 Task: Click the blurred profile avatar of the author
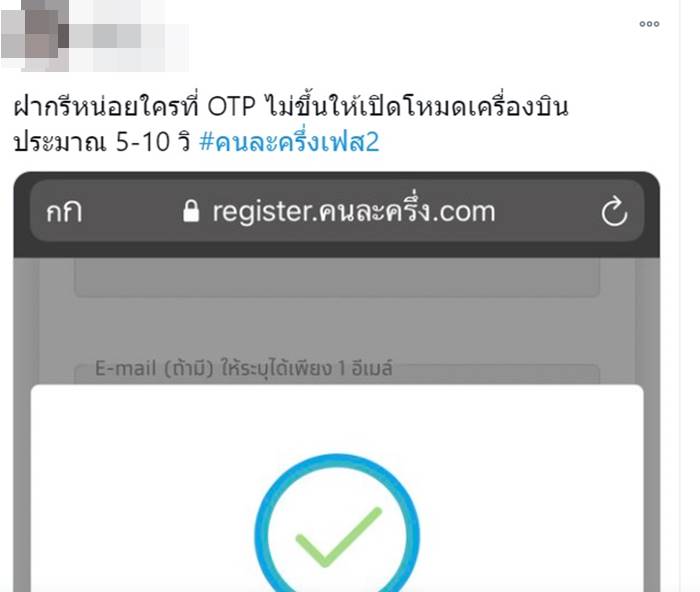click(35, 35)
